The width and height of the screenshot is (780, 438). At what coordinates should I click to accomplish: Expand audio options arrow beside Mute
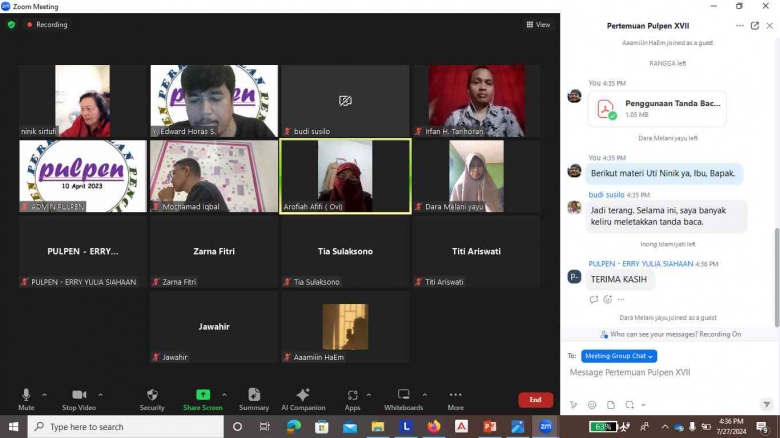coord(45,394)
